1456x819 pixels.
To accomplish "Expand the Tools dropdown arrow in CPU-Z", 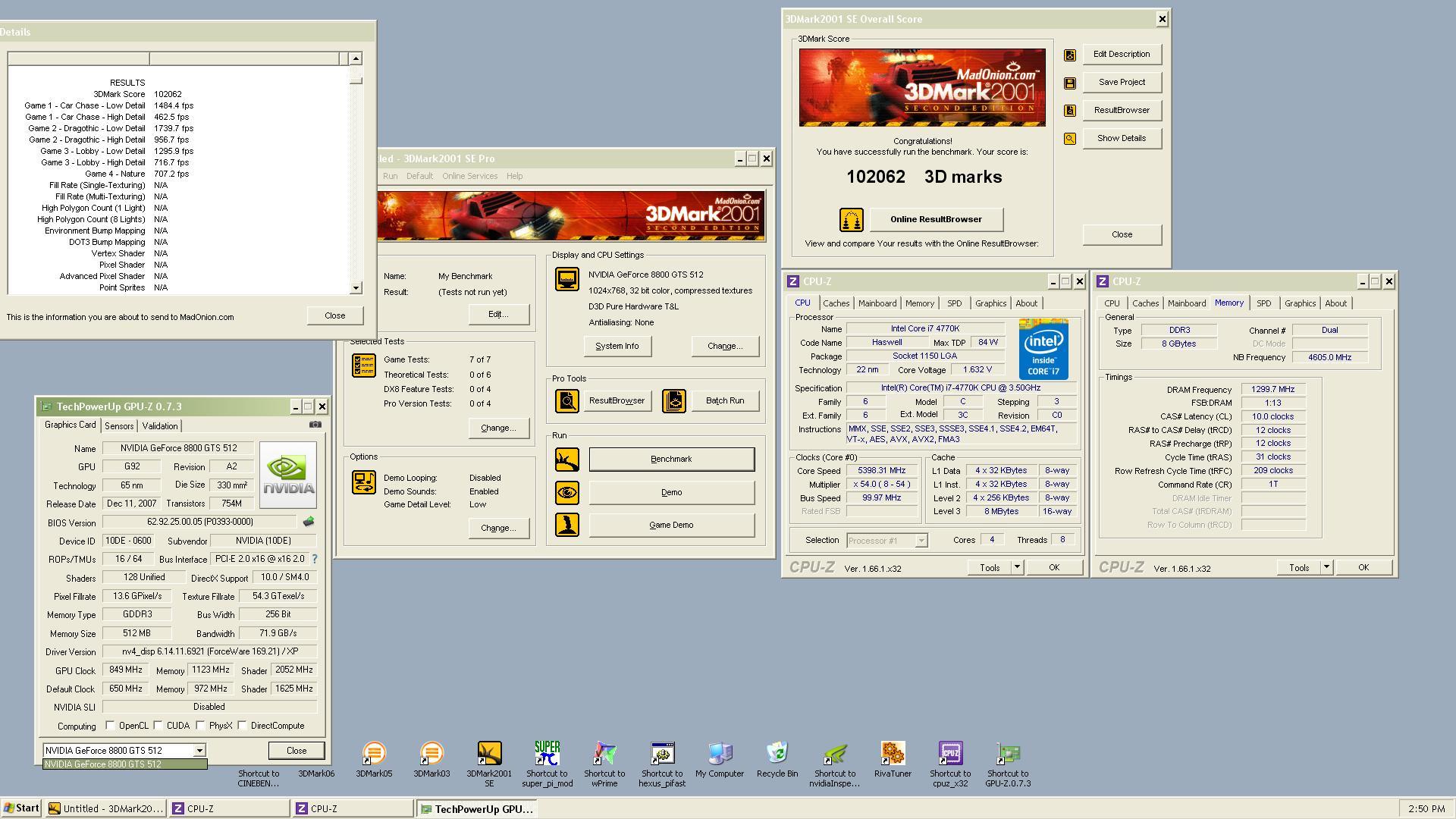I will pos(1017,567).
